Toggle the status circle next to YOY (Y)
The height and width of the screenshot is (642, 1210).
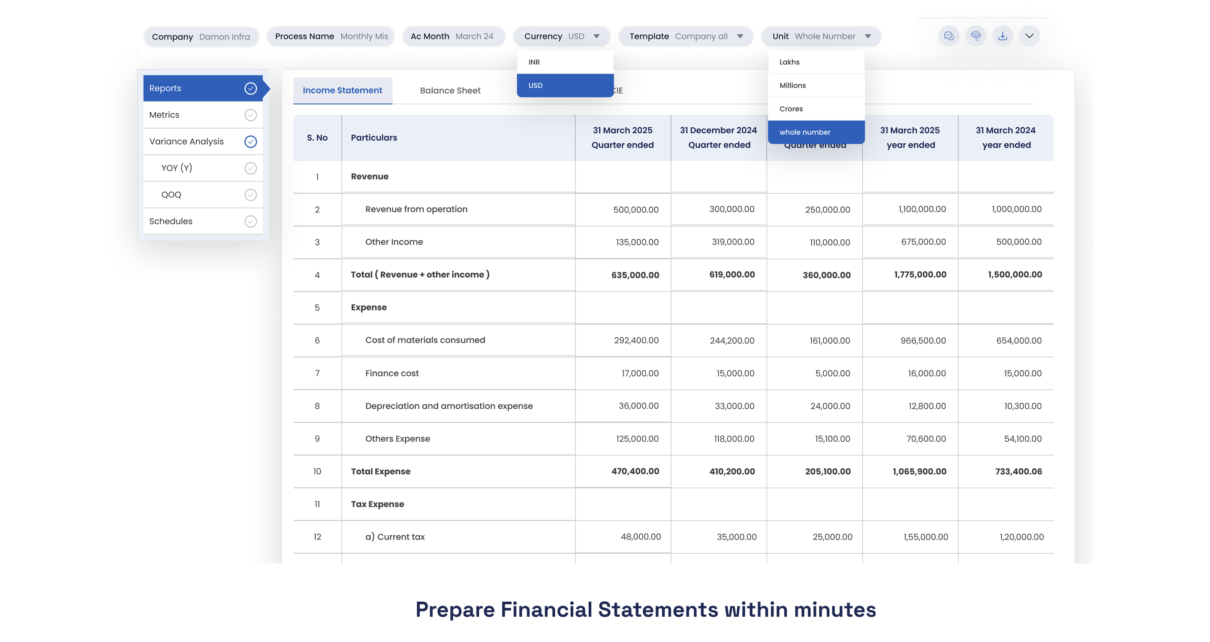[x=250, y=167]
